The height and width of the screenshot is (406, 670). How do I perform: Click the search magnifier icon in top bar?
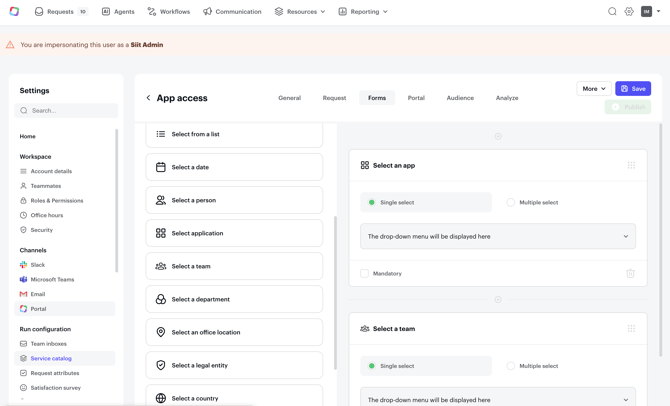(612, 12)
